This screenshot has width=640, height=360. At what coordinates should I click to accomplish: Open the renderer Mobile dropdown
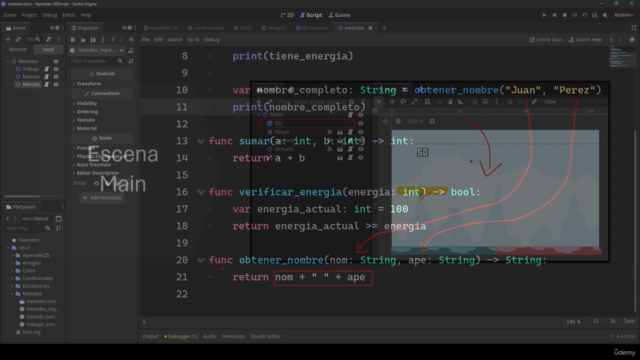[624, 15]
